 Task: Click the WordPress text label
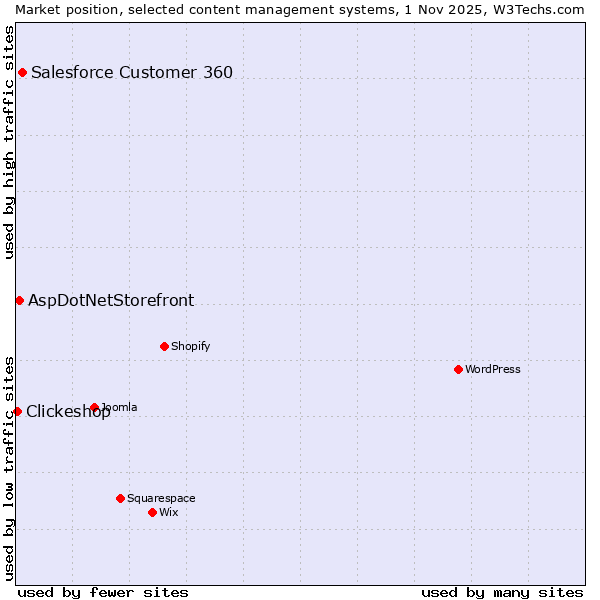pyautogui.click(x=493, y=369)
